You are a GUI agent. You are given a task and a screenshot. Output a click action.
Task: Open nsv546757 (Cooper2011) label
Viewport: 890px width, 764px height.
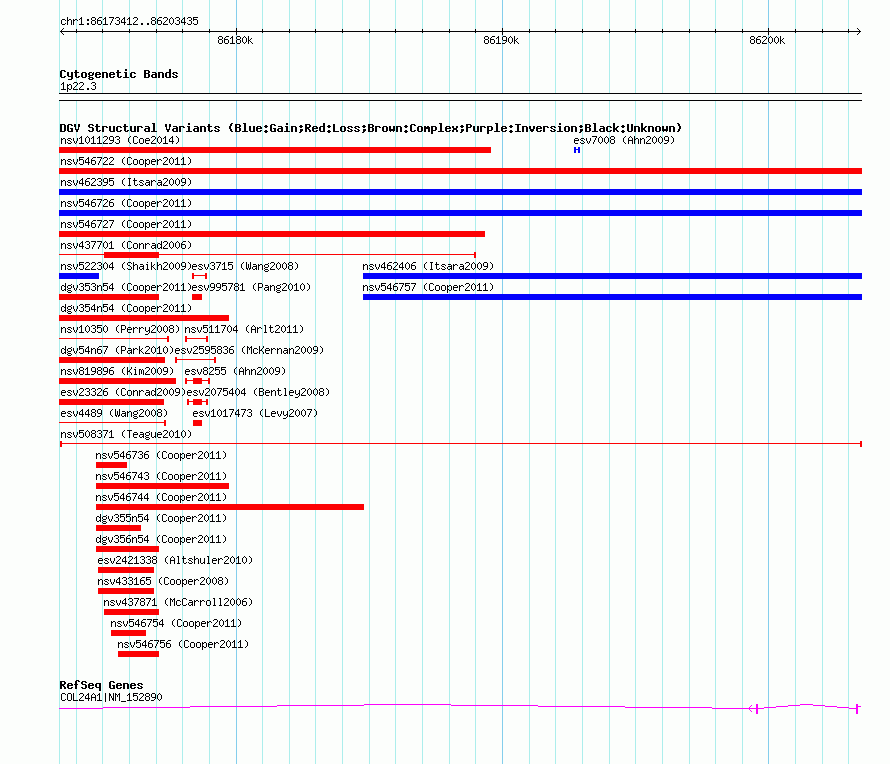pos(428,287)
